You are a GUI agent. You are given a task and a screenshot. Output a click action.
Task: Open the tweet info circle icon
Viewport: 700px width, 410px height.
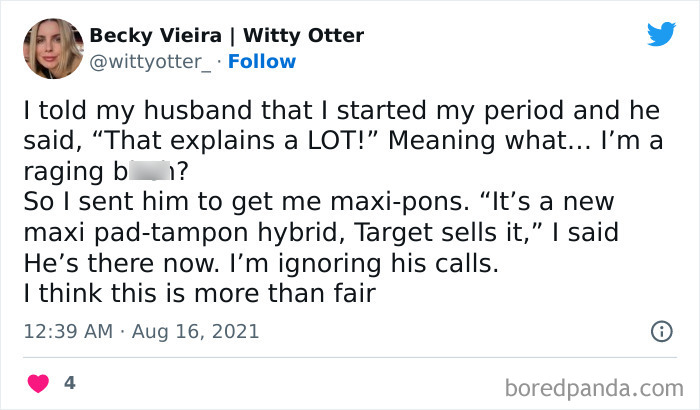coord(660,330)
